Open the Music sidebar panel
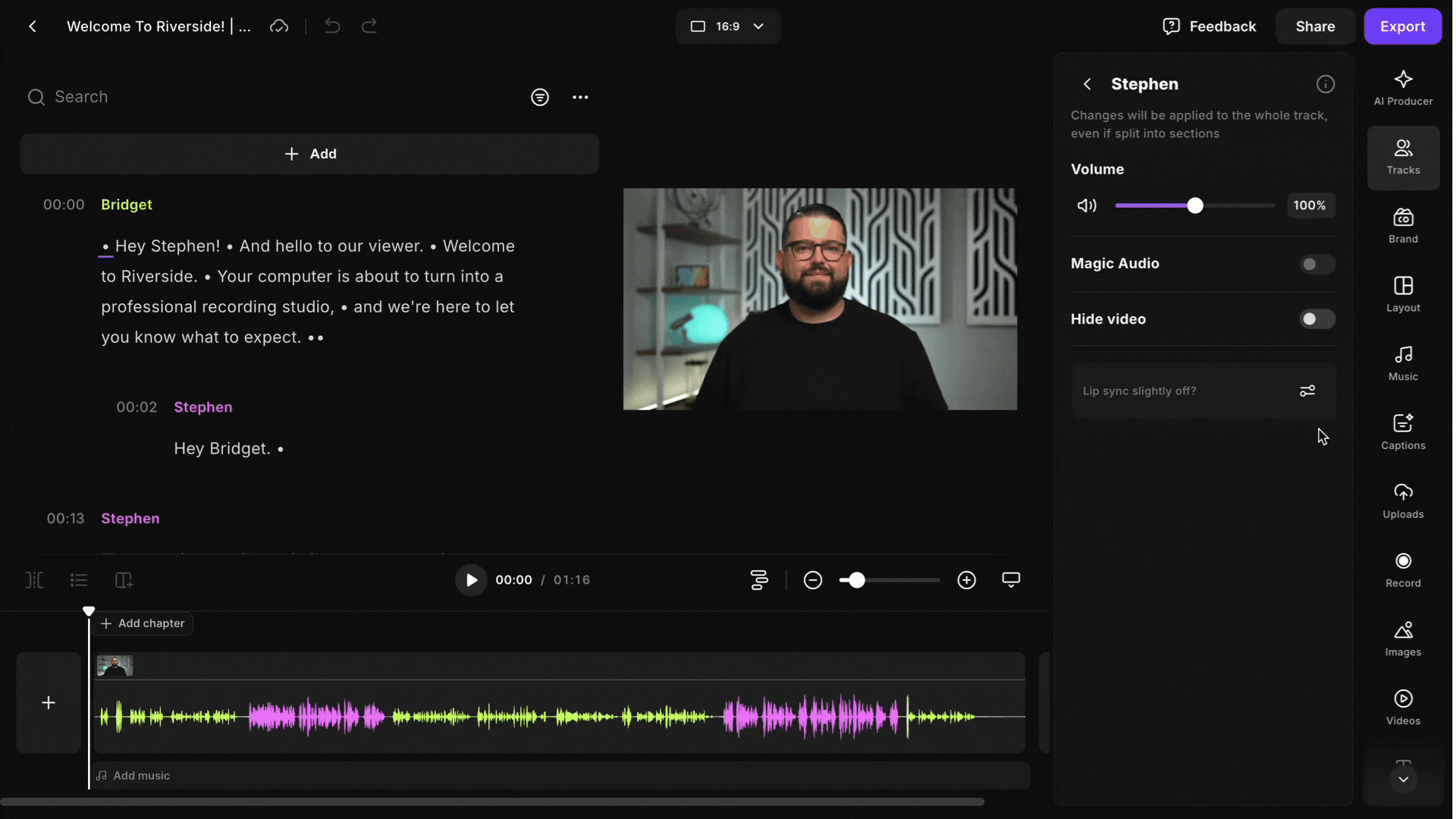The height and width of the screenshot is (819, 1456). 1403,363
